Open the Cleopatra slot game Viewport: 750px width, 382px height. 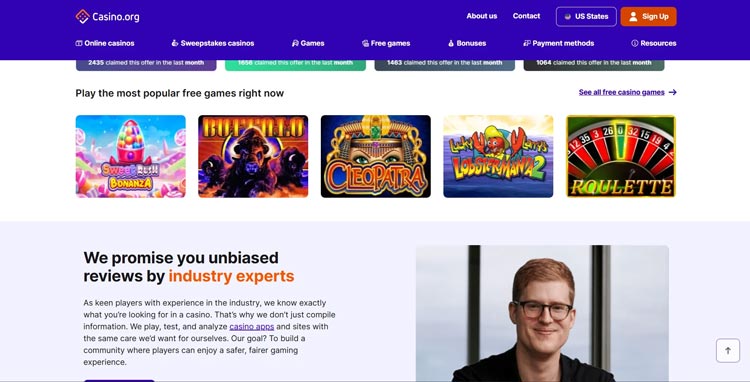click(375, 156)
